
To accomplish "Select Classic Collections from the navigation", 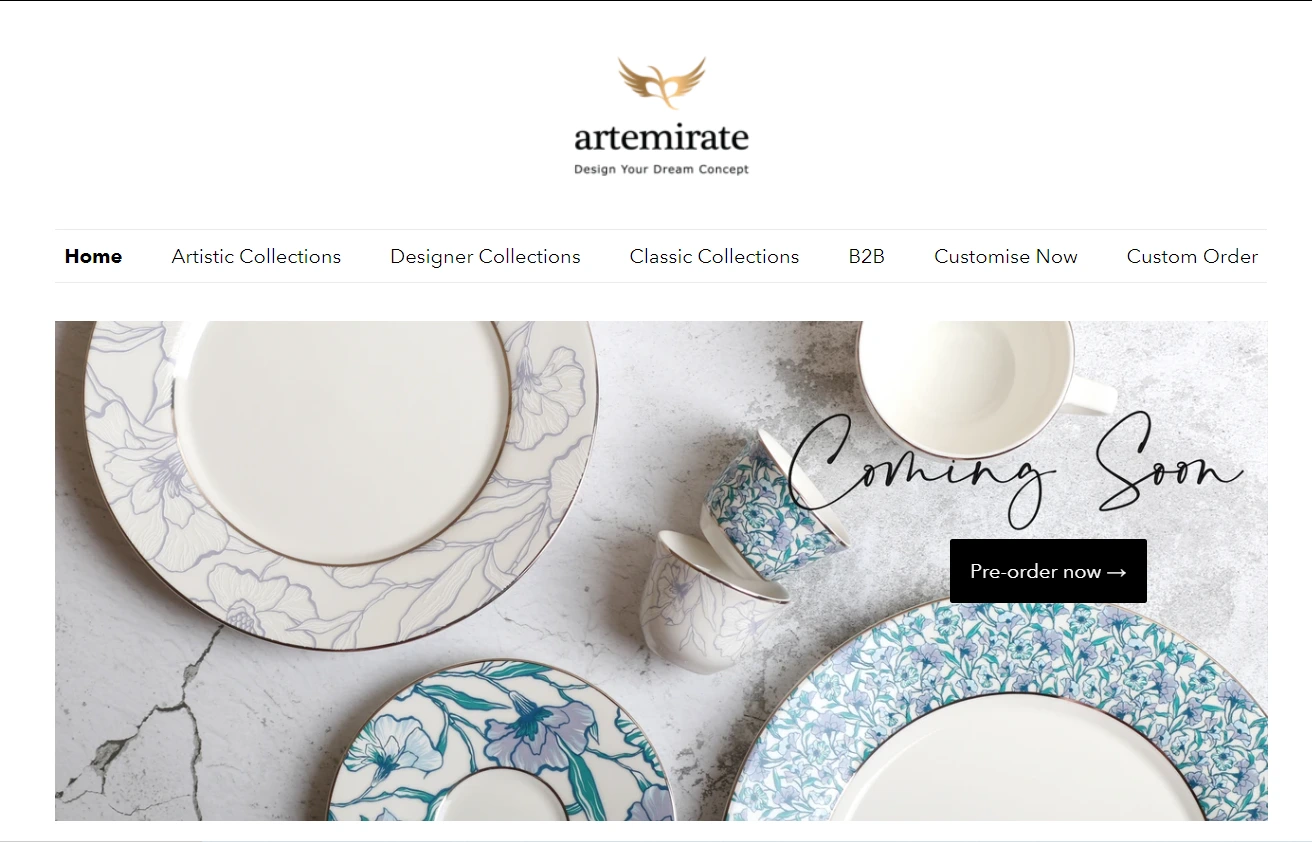I will 714,256.
